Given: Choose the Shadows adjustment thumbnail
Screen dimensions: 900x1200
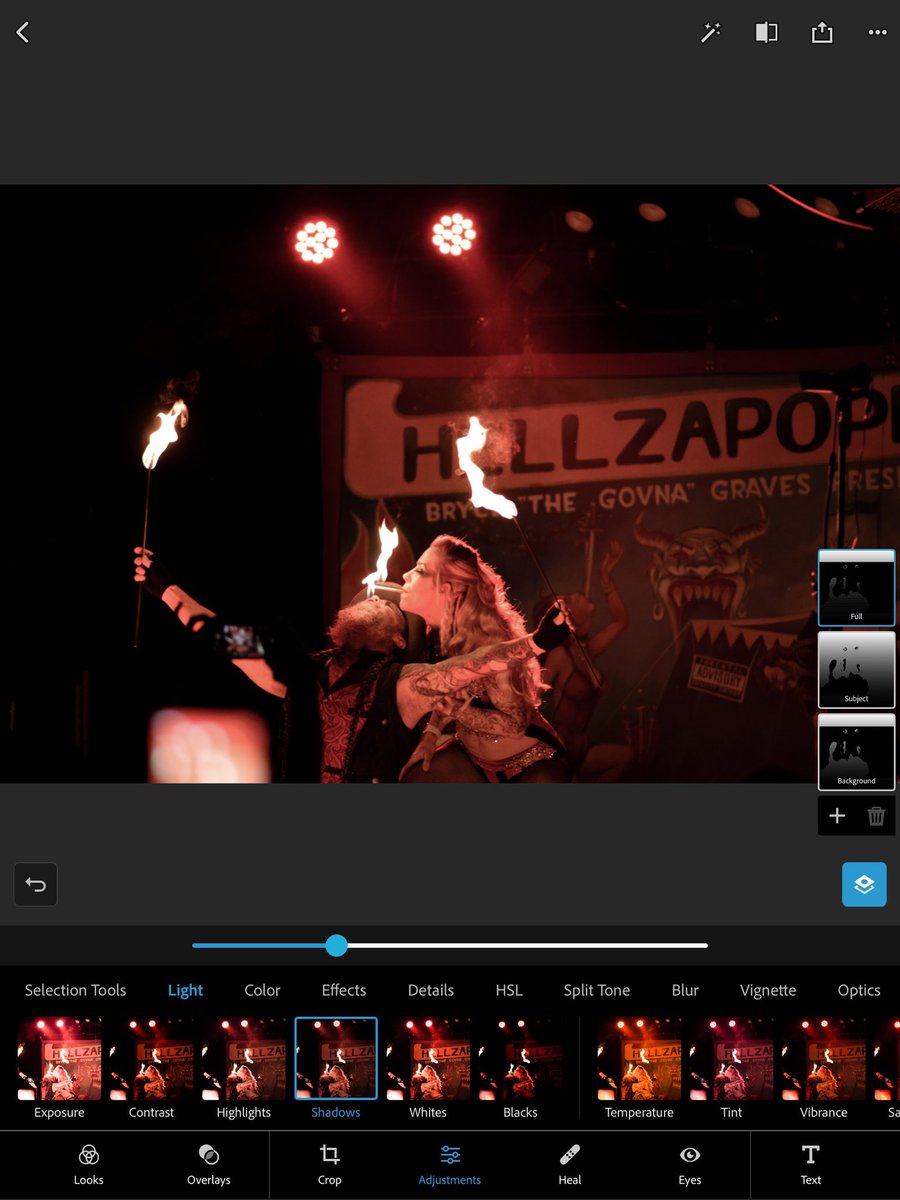Looking at the screenshot, I should click(336, 1069).
